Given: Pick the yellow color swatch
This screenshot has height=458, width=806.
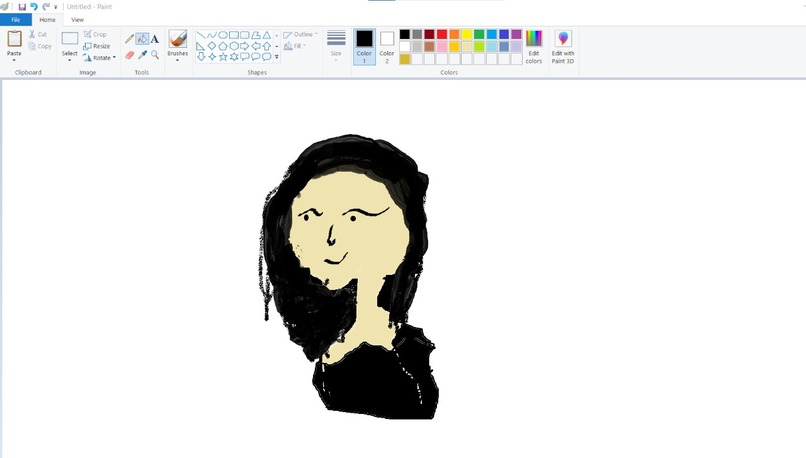Looking at the screenshot, I should pyautogui.click(x=467, y=34).
